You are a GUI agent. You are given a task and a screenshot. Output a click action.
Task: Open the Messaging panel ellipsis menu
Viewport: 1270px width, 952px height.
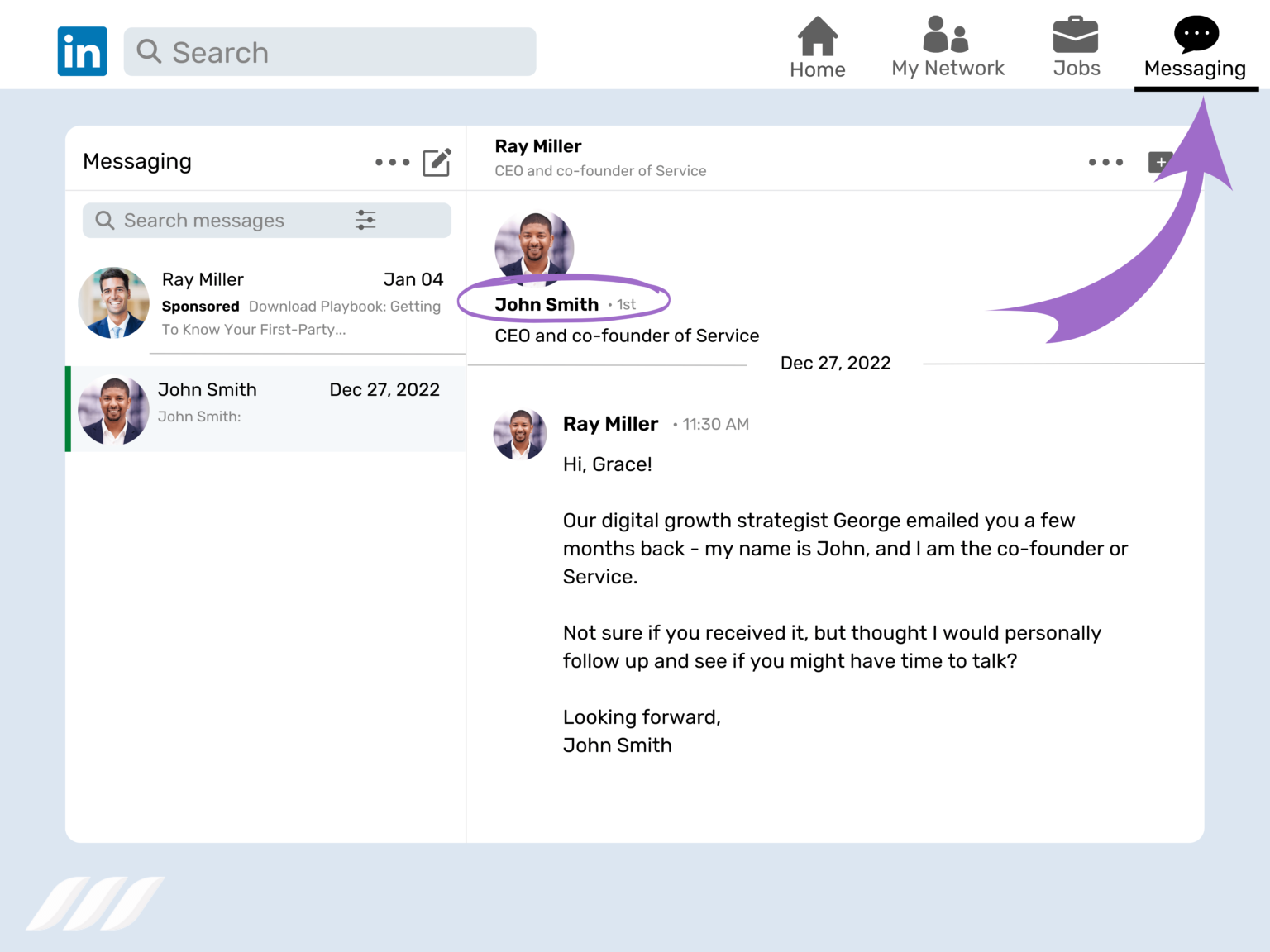click(x=393, y=162)
